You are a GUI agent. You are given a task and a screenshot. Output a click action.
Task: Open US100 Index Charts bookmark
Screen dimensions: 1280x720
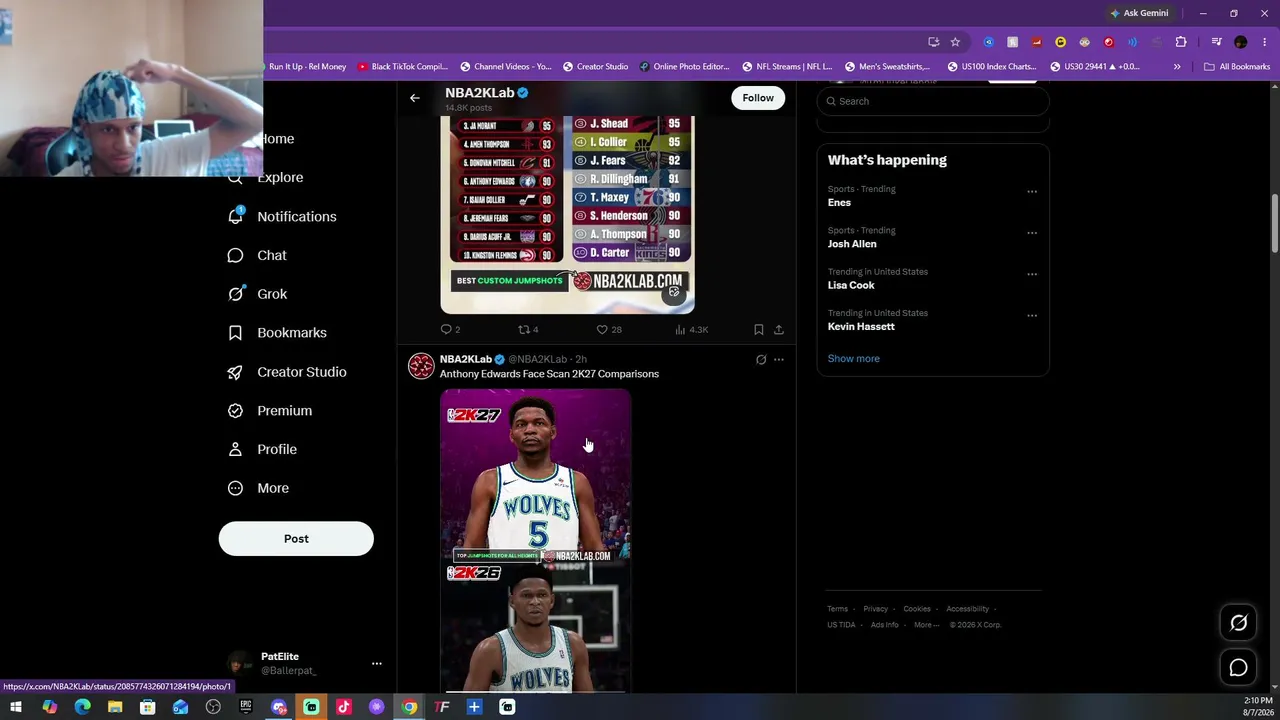(991, 67)
